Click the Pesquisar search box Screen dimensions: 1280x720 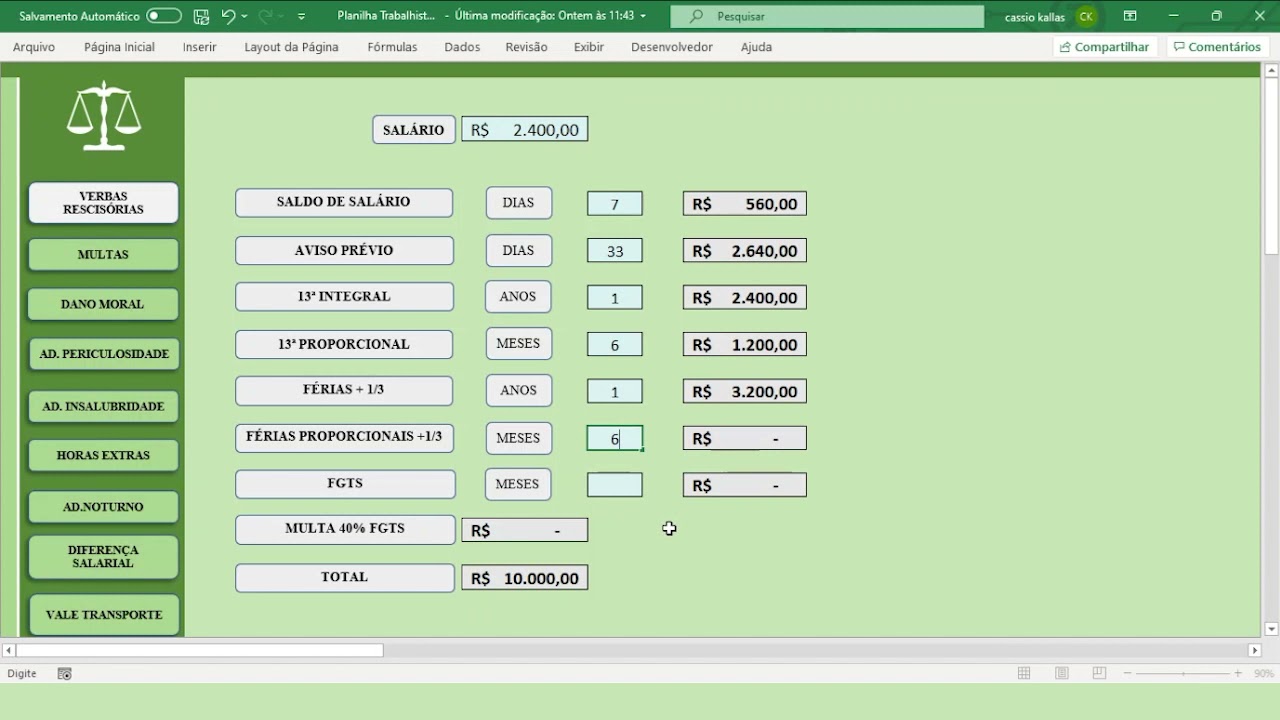click(x=827, y=16)
